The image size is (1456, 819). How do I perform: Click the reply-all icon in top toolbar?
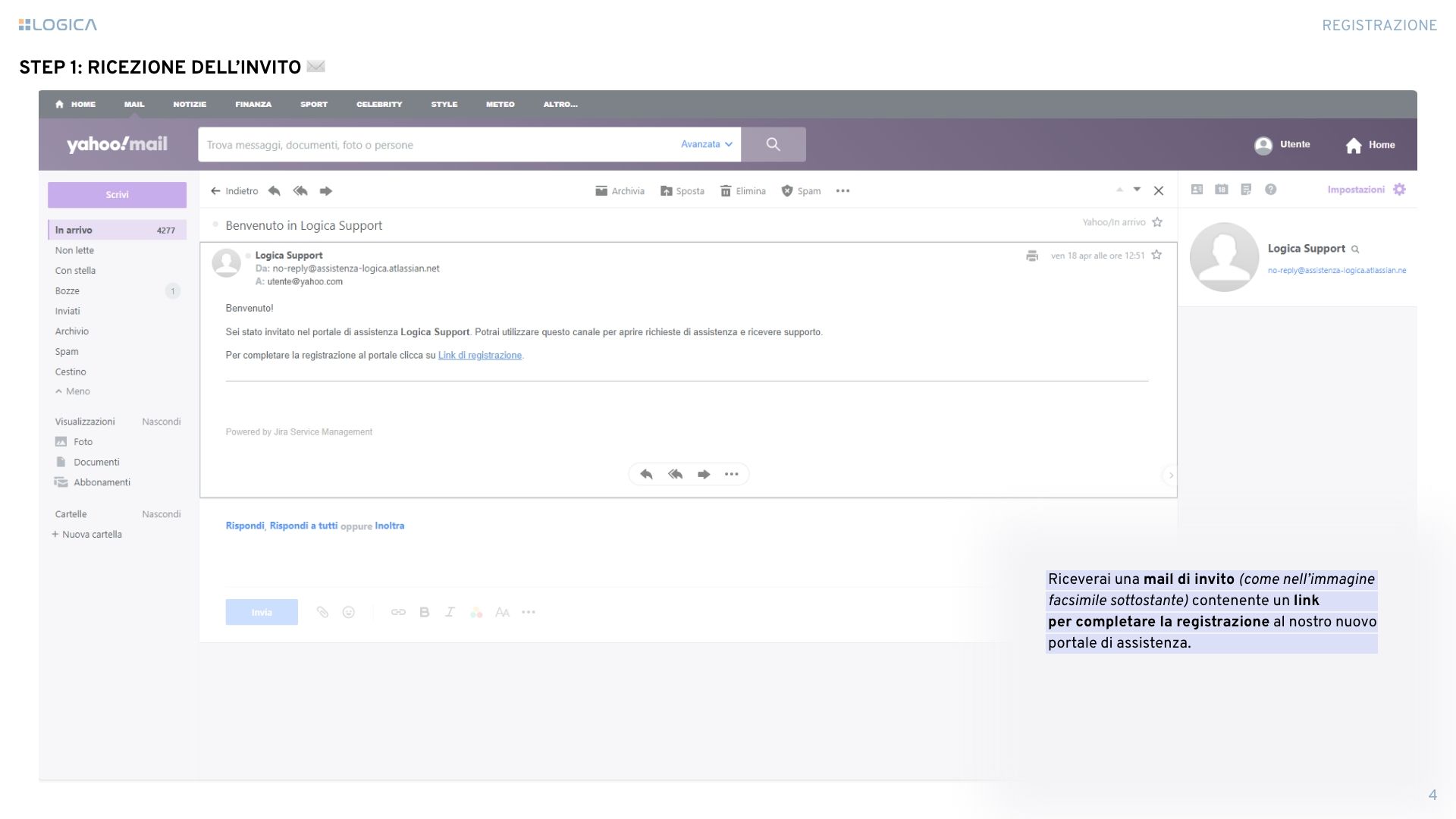[300, 191]
